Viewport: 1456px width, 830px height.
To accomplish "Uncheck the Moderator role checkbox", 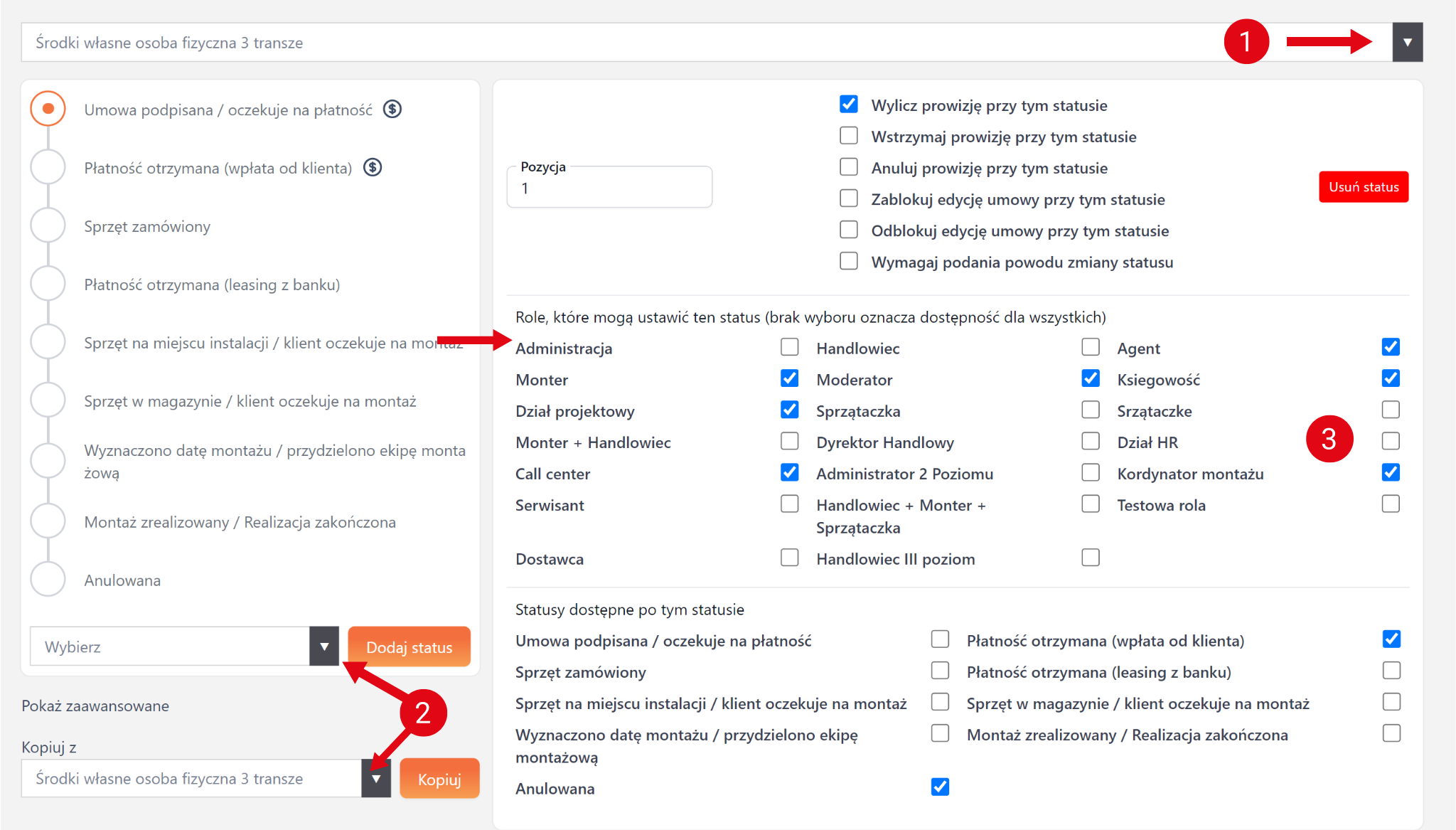I will point(1091,378).
